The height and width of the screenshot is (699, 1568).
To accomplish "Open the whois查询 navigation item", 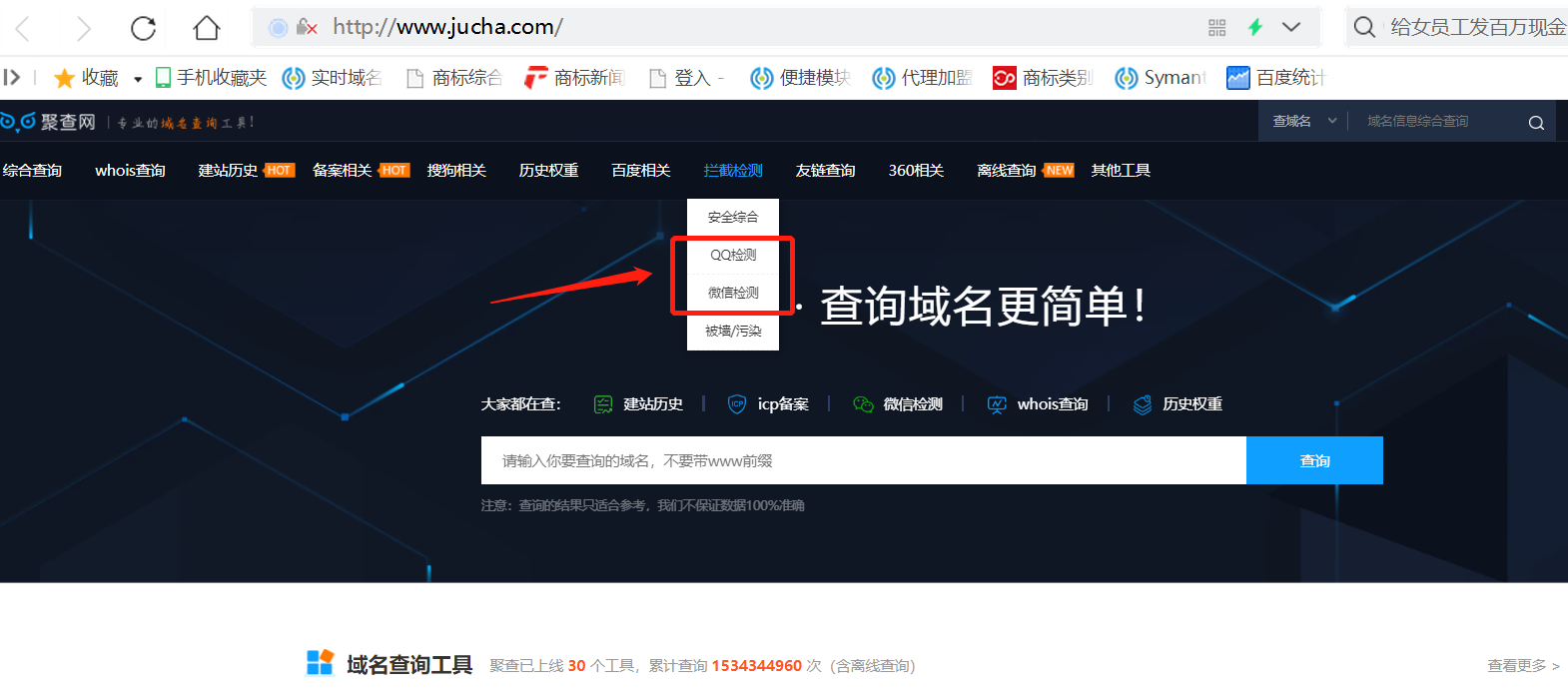I will pyautogui.click(x=130, y=171).
